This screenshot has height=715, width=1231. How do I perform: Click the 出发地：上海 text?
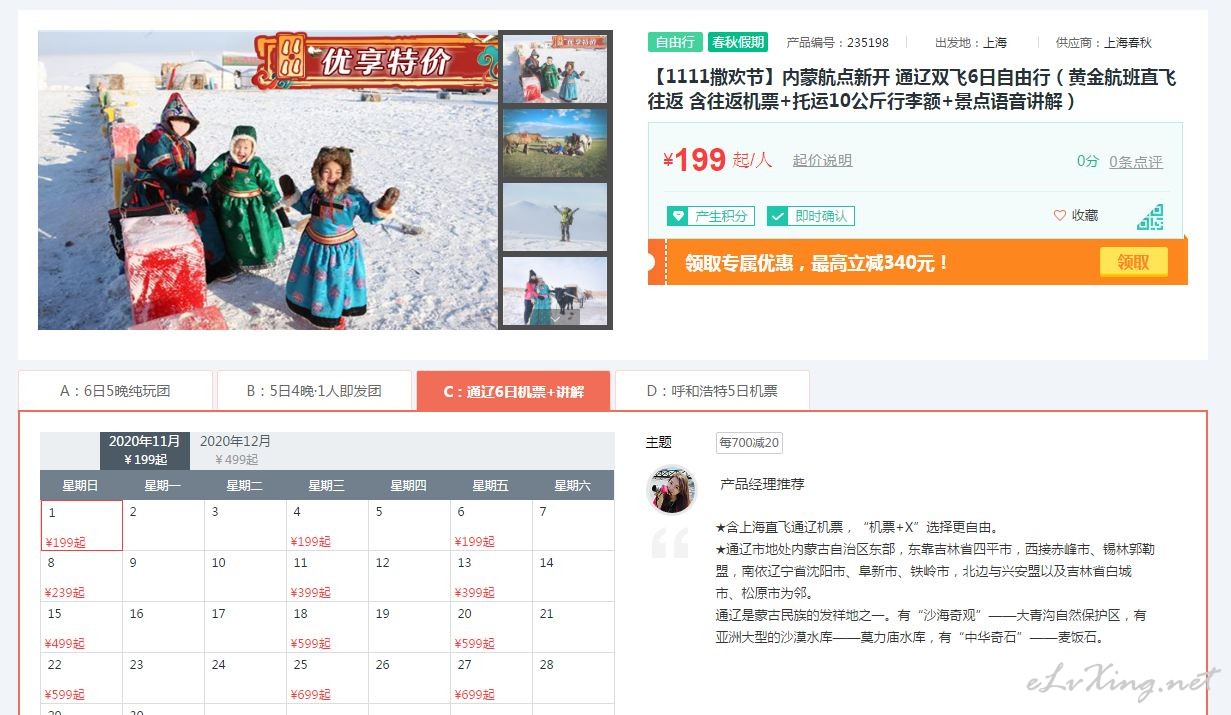971,43
